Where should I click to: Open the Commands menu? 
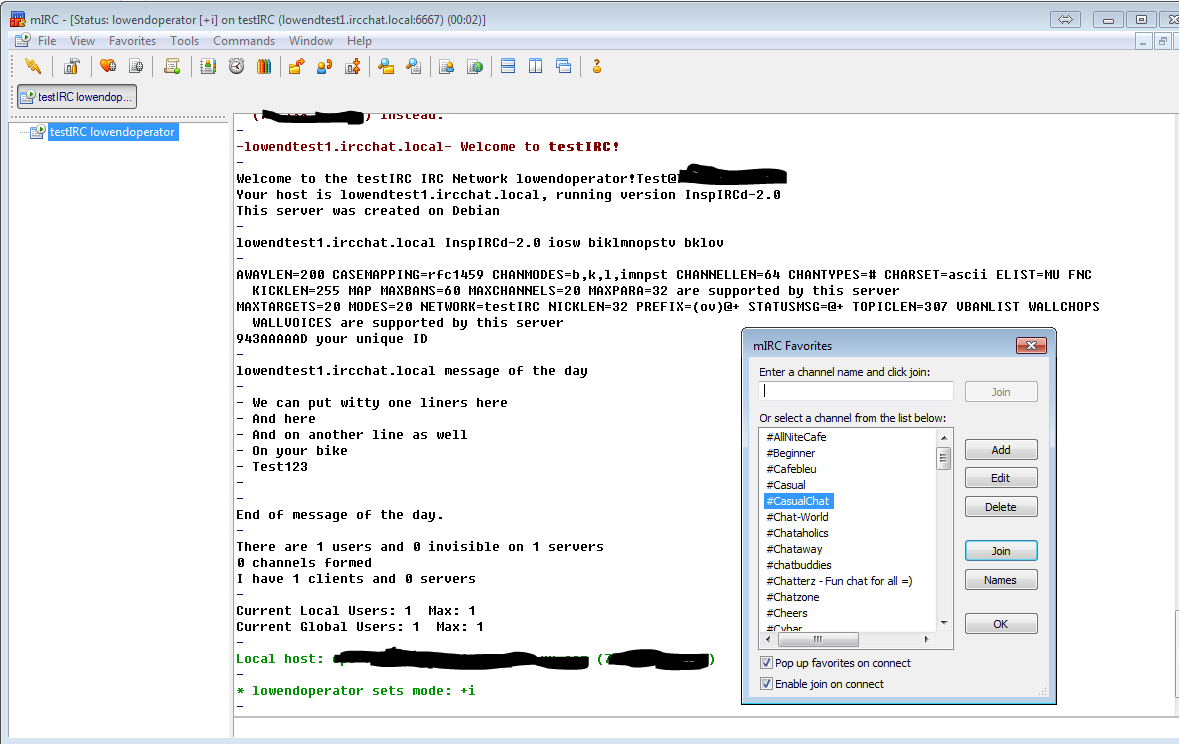[244, 41]
